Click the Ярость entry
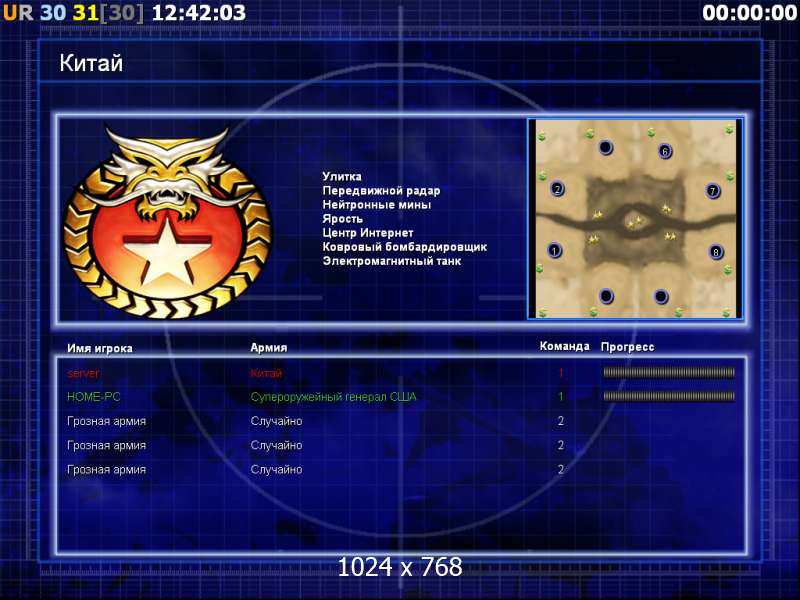This screenshot has height=600, width=800. click(342, 219)
